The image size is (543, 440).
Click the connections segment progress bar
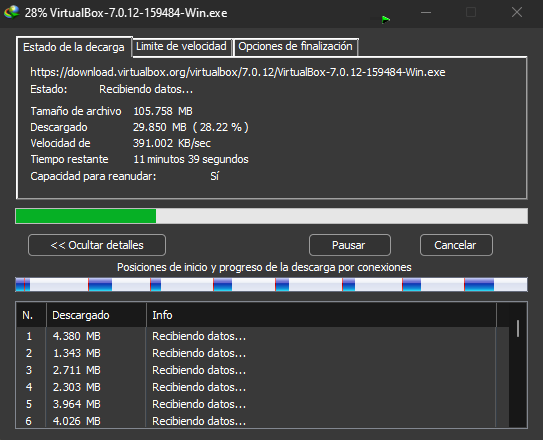click(272, 284)
